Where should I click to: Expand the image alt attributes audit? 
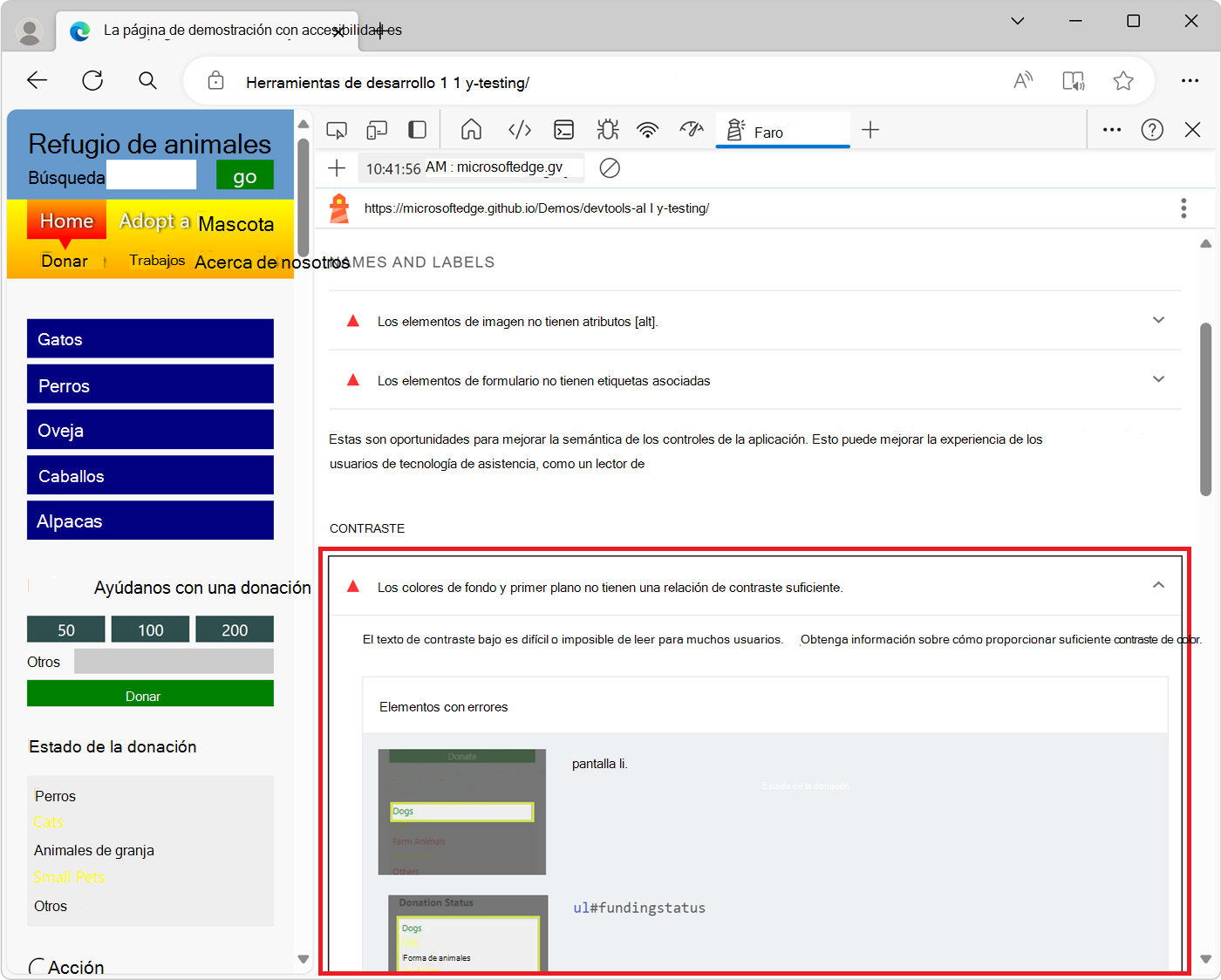coord(1159,321)
